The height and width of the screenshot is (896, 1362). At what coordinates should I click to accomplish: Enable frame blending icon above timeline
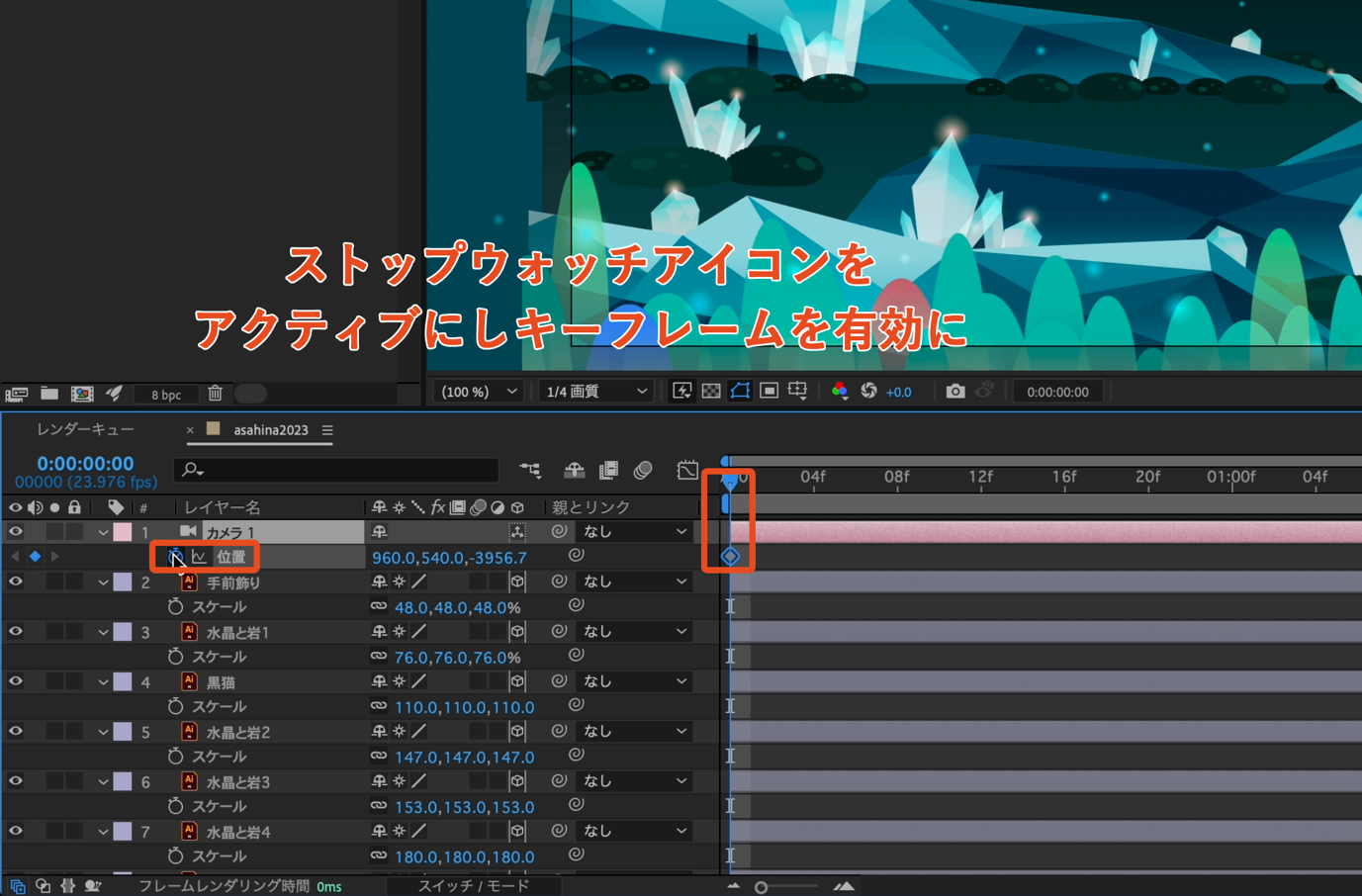608,471
